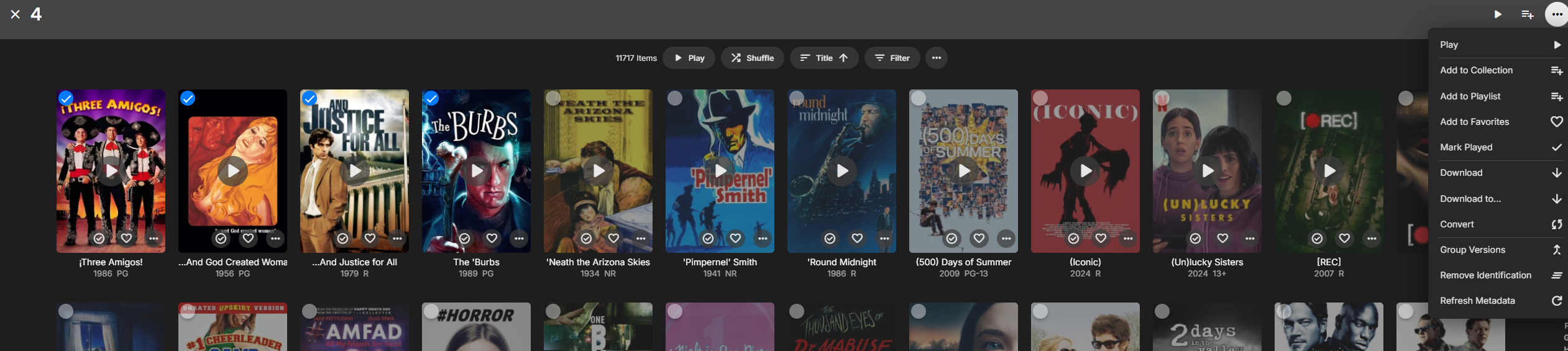1568x351 pixels.
Task: Select the [REC] movie checkbox
Action: (1284, 98)
